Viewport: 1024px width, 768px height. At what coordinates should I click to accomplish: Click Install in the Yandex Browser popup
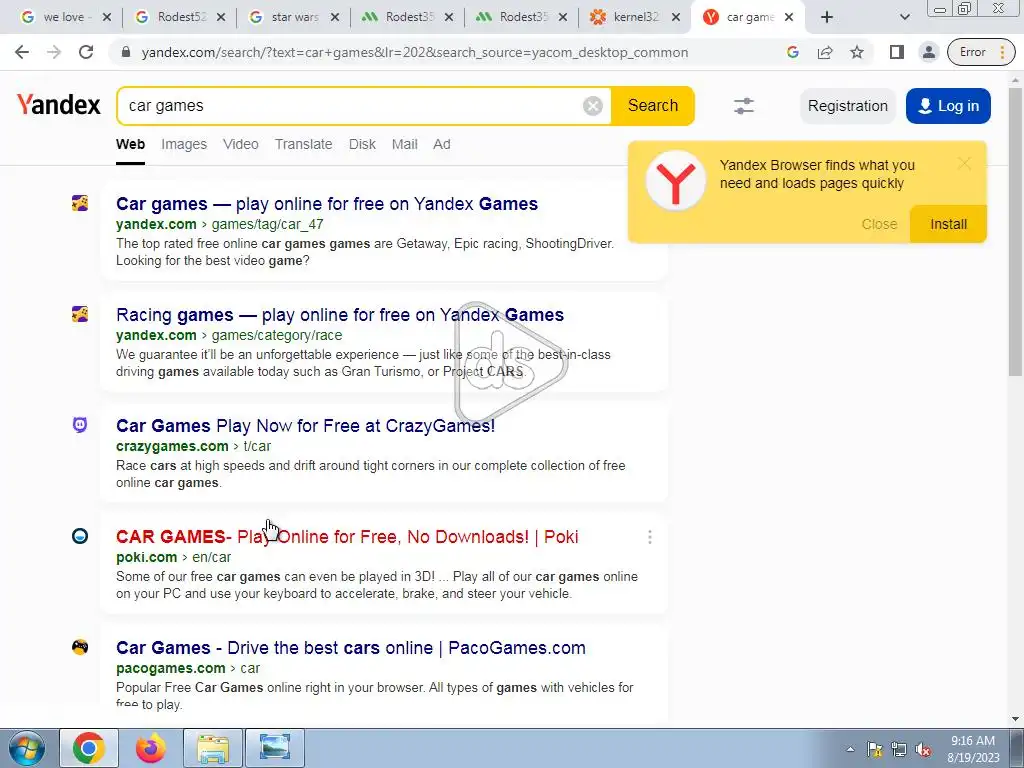[x=948, y=224]
